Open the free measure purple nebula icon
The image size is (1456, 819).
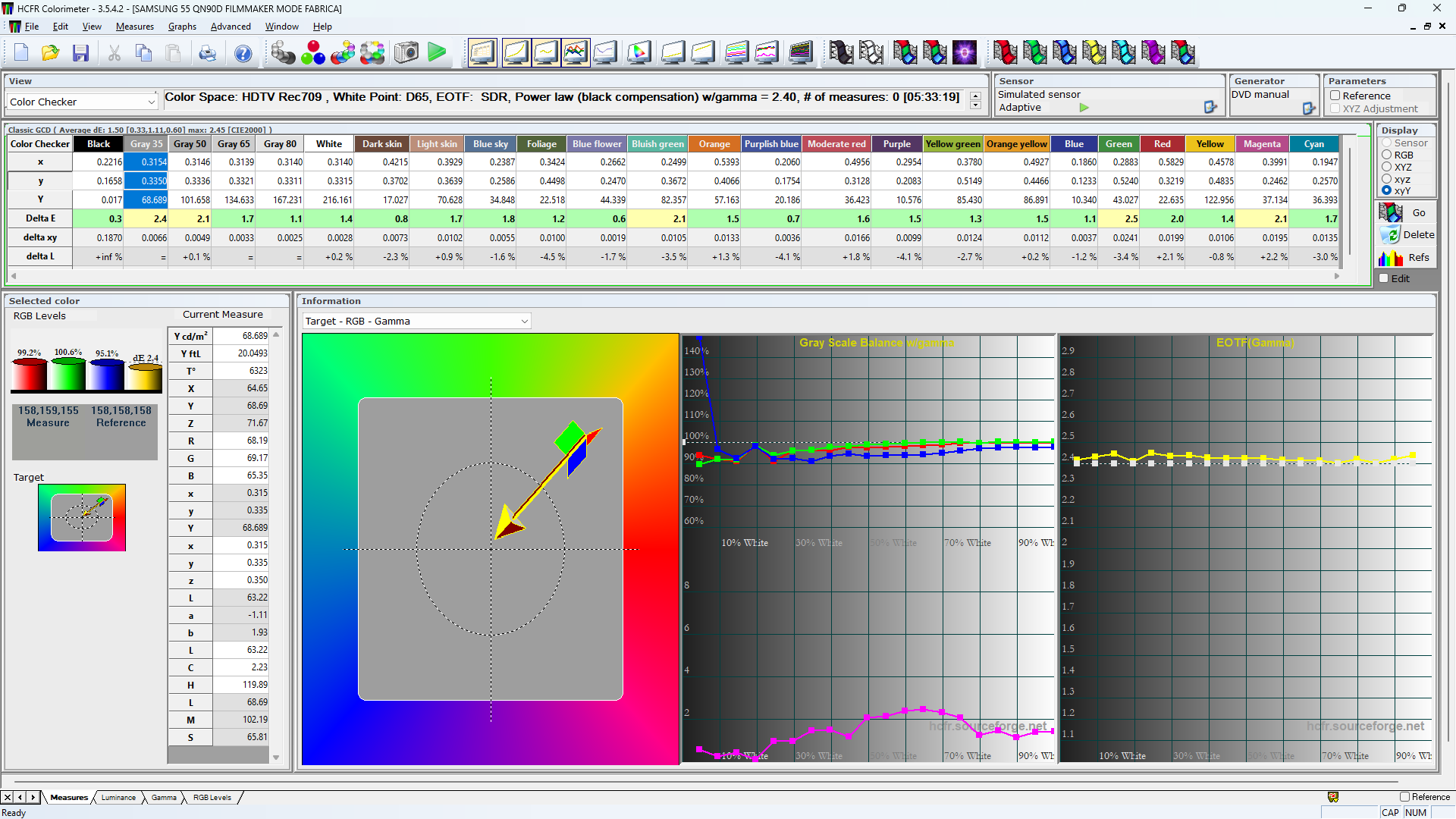pos(965,52)
